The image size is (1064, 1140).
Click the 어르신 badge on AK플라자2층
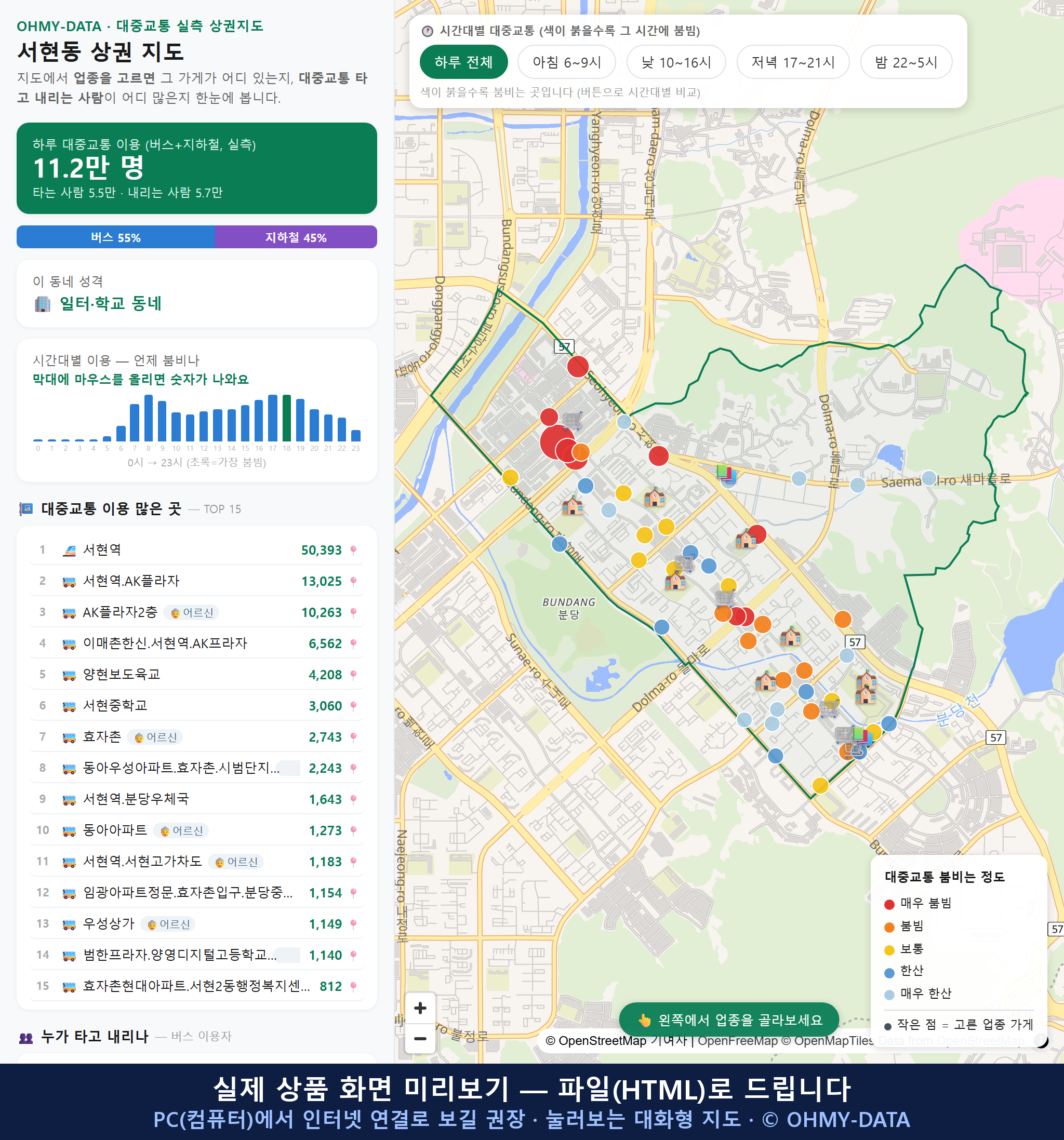[192, 612]
